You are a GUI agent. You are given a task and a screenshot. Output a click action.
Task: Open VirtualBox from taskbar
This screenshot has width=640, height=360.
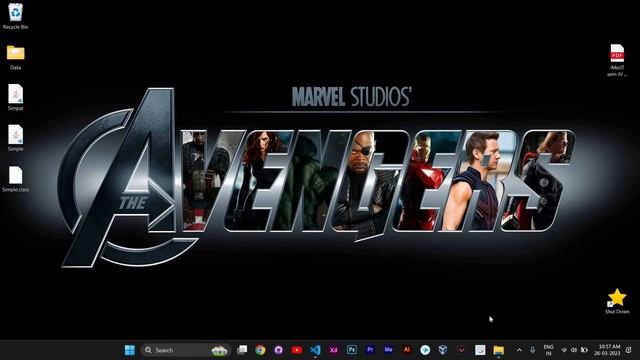coord(443,350)
